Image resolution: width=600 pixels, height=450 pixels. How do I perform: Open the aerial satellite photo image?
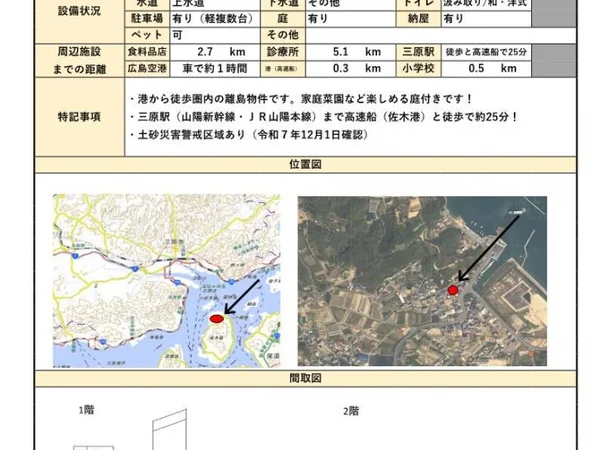(x=422, y=281)
